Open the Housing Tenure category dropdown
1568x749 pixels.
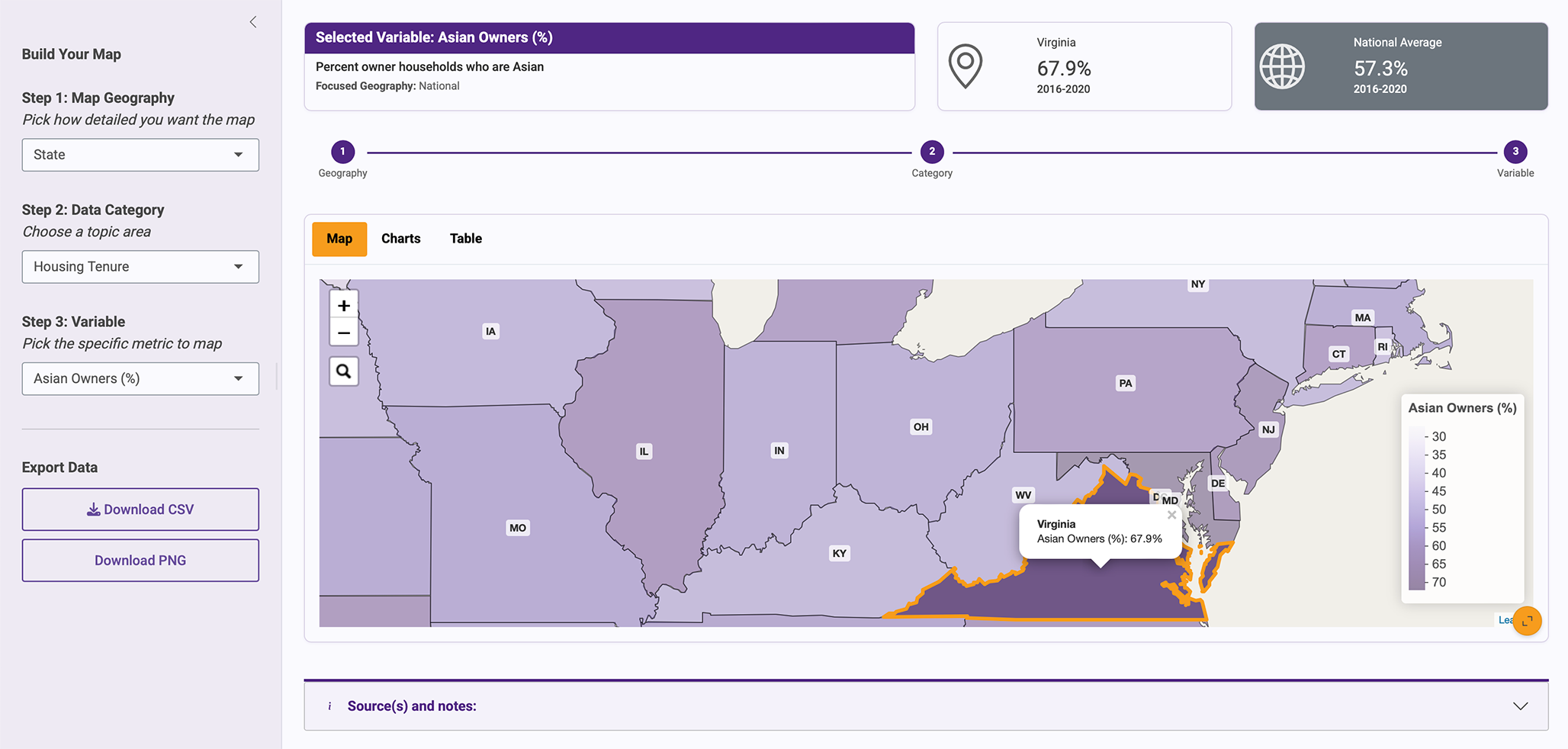pyautogui.click(x=140, y=267)
